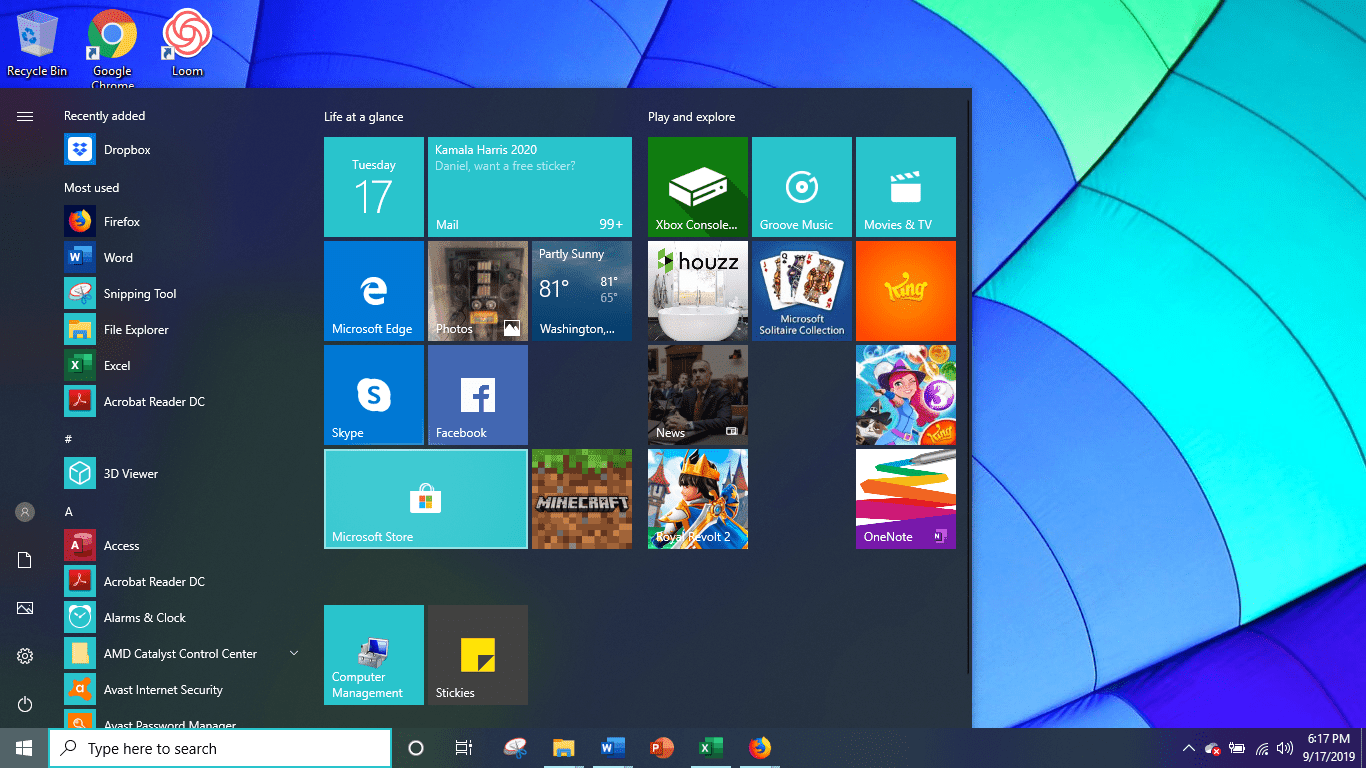Screen dimensions: 1366x768
Task: Open File Explorer from the app list
Action: click(x=181, y=330)
